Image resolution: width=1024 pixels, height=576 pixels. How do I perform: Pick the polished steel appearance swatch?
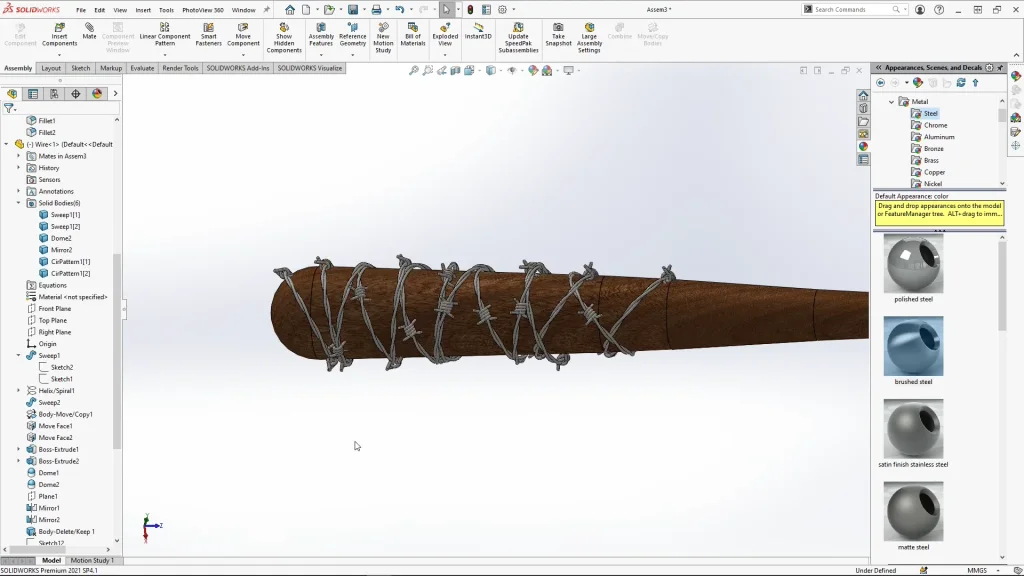click(913, 264)
